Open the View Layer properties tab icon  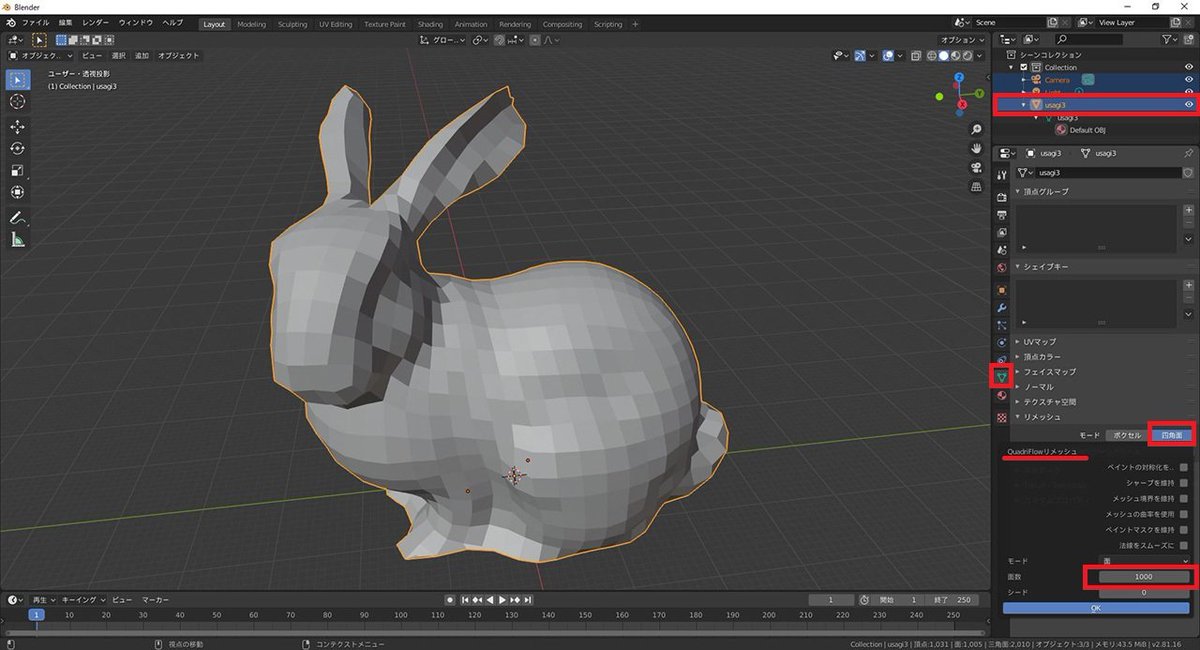click(1001, 232)
